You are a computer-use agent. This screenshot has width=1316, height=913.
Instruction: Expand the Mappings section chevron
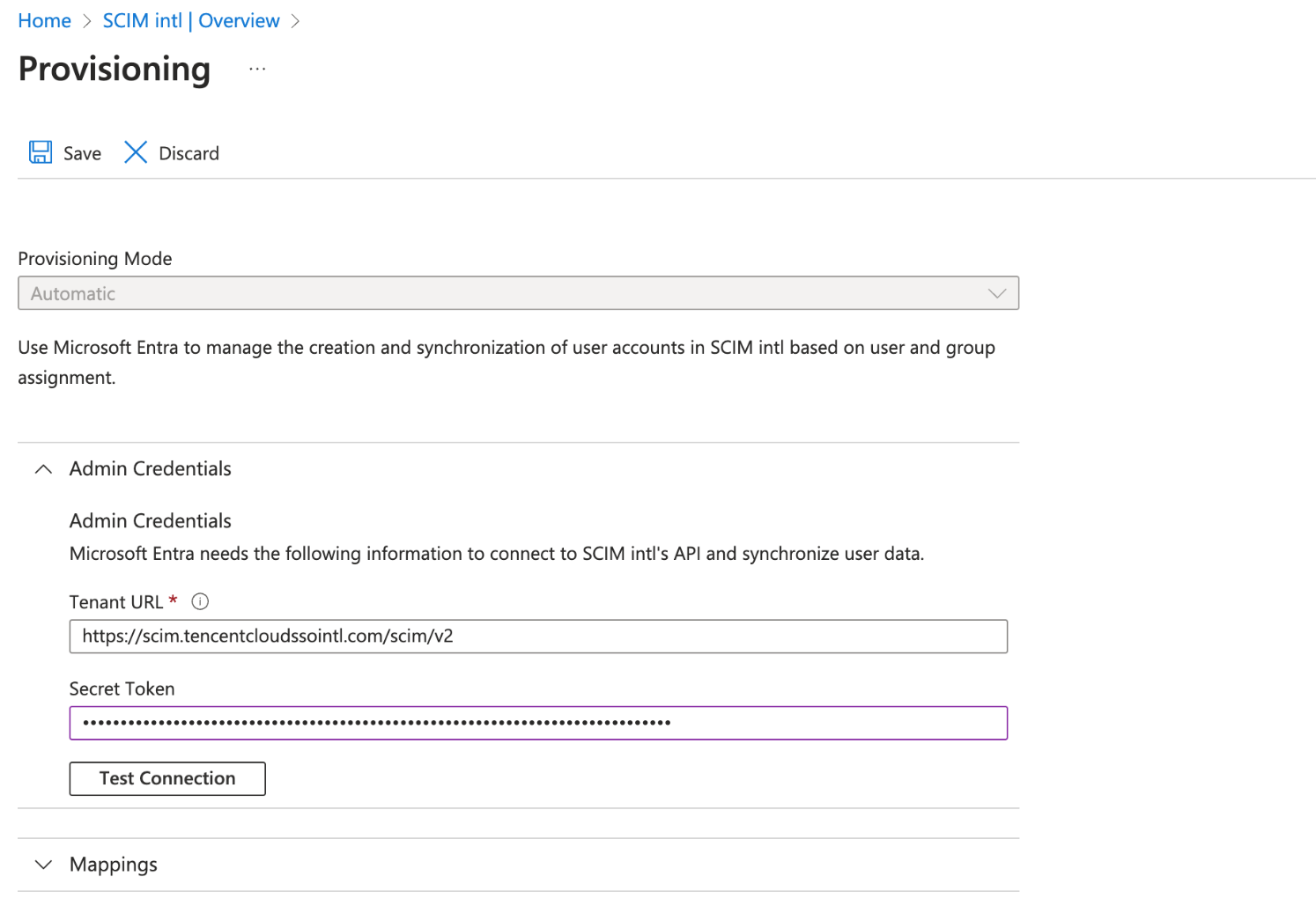43,865
